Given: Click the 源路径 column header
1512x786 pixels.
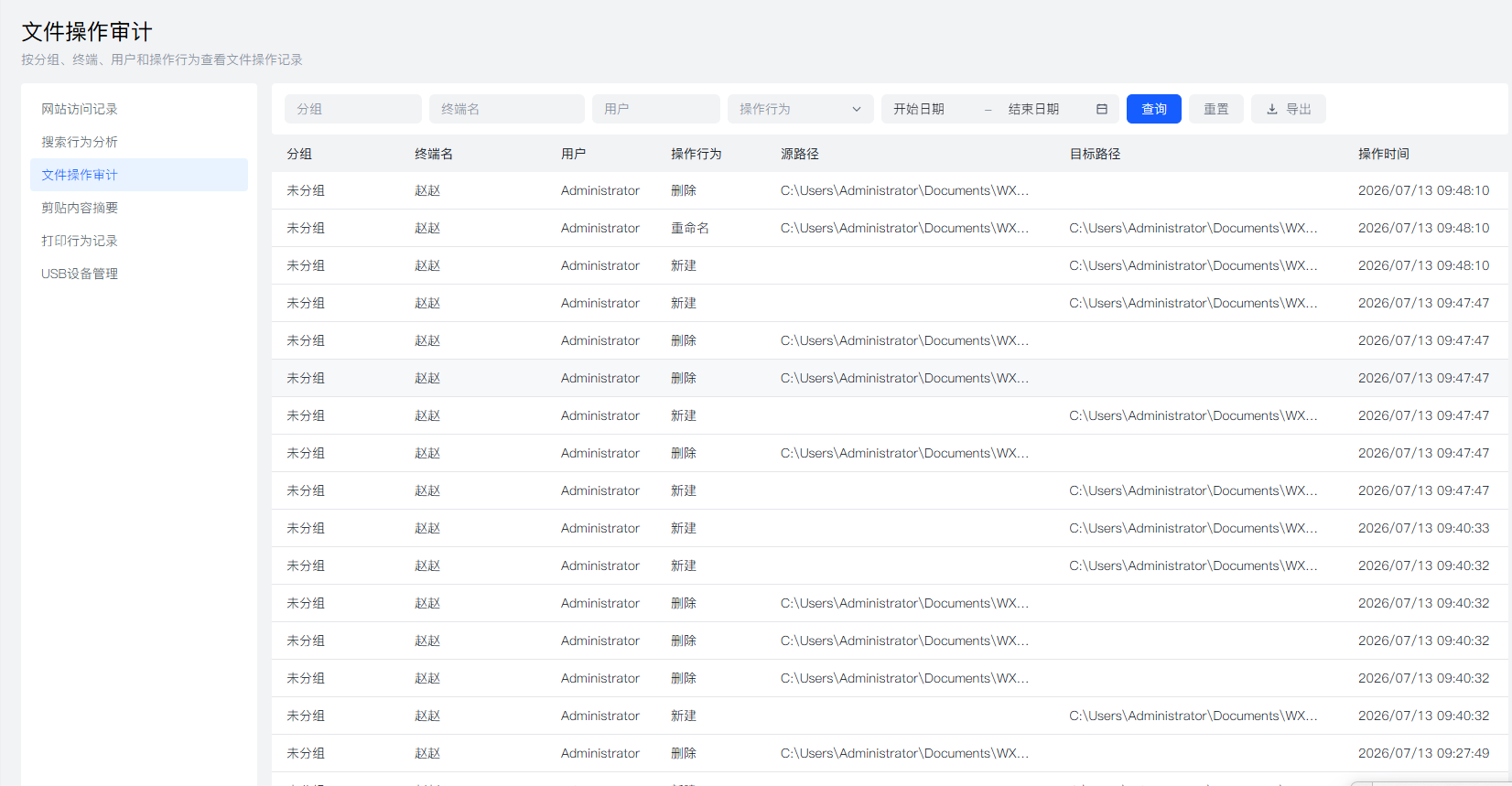Looking at the screenshot, I should pos(800,154).
